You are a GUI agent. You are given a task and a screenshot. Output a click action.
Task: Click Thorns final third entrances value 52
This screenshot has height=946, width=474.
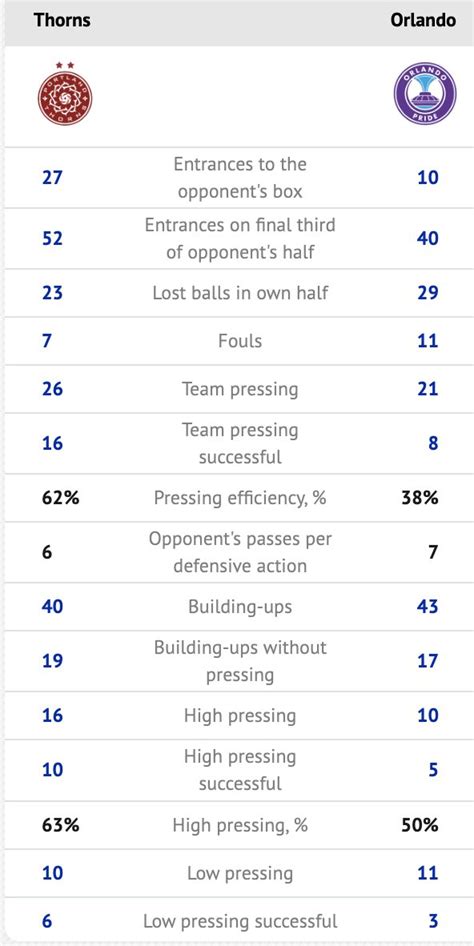(x=52, y=238)
